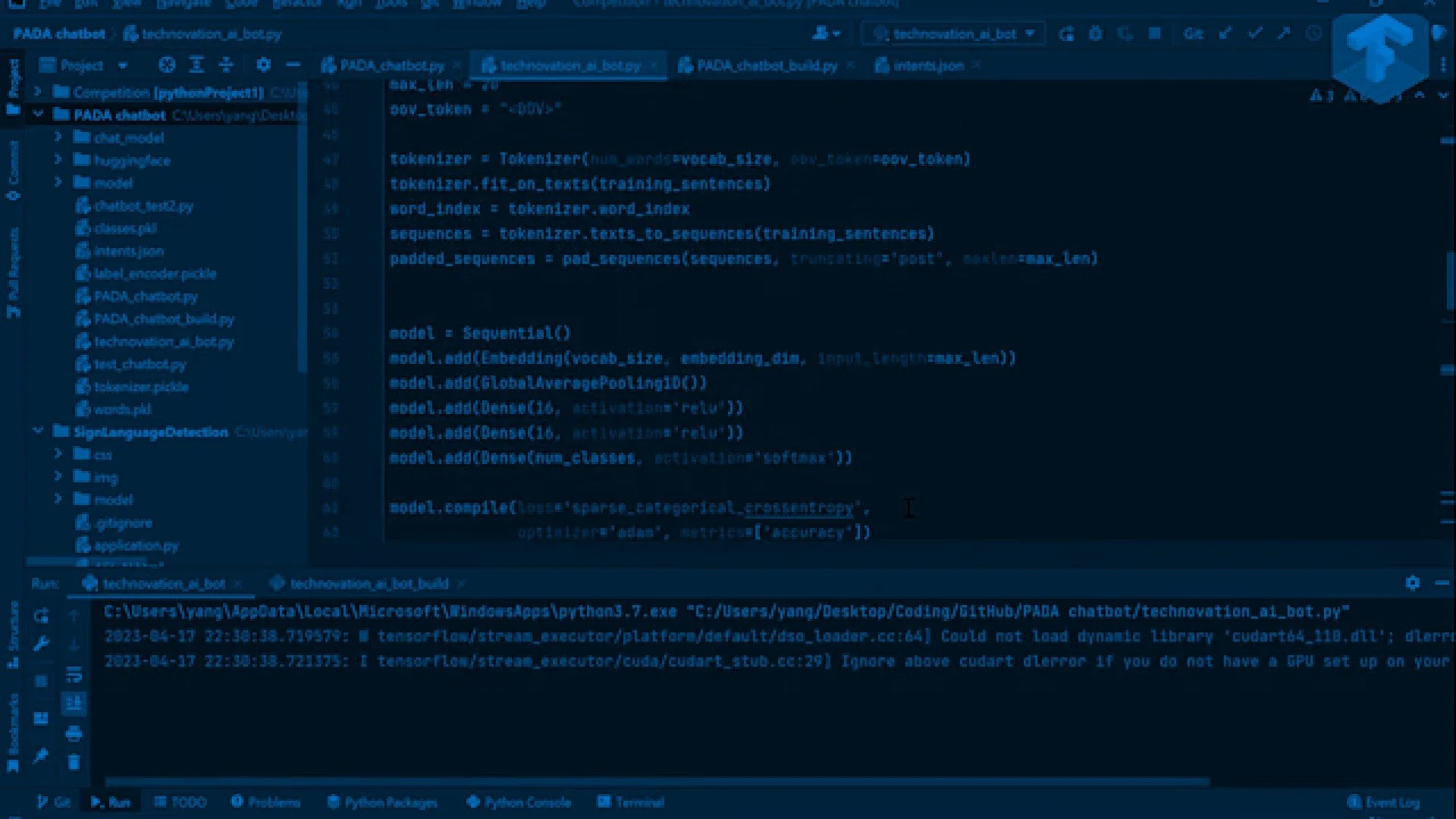
Task: Click the Git commit checkmark icon
Action: [1255, 33]
